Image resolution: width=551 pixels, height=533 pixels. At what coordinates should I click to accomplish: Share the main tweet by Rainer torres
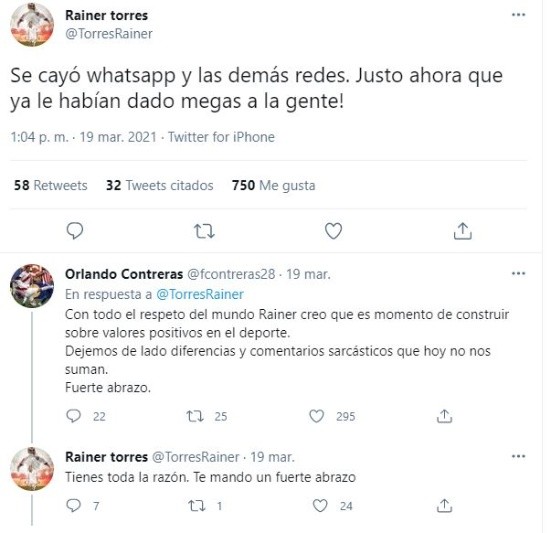[462, 231]
